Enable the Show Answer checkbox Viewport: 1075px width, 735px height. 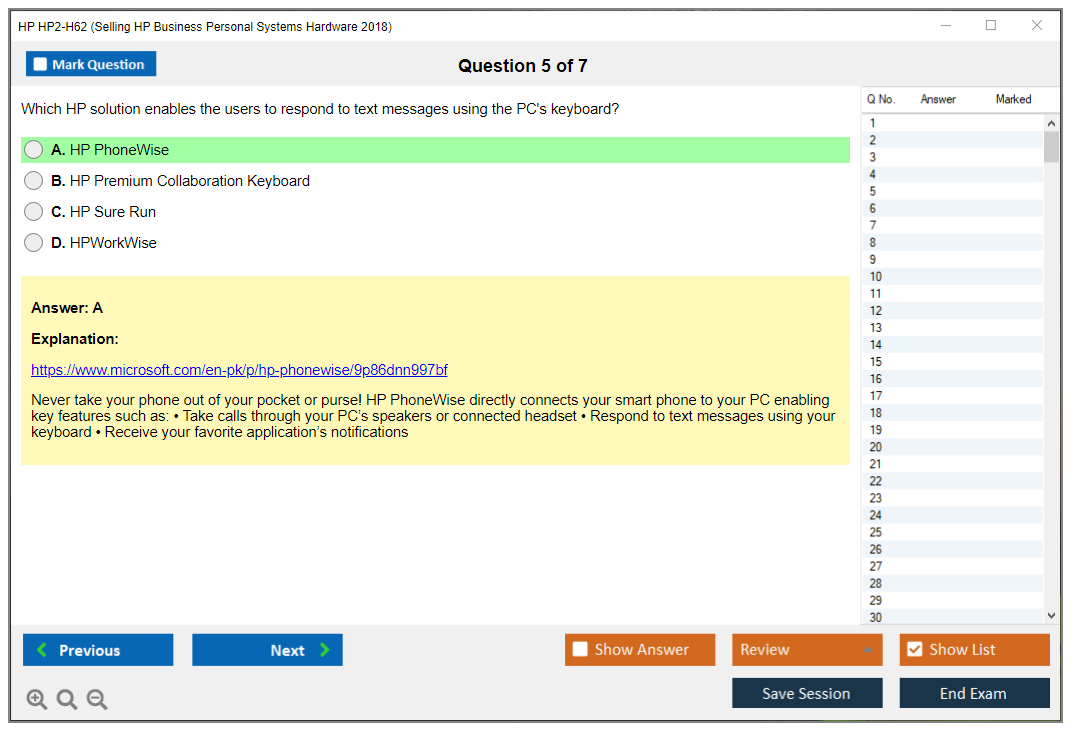[x=581, y=650]
